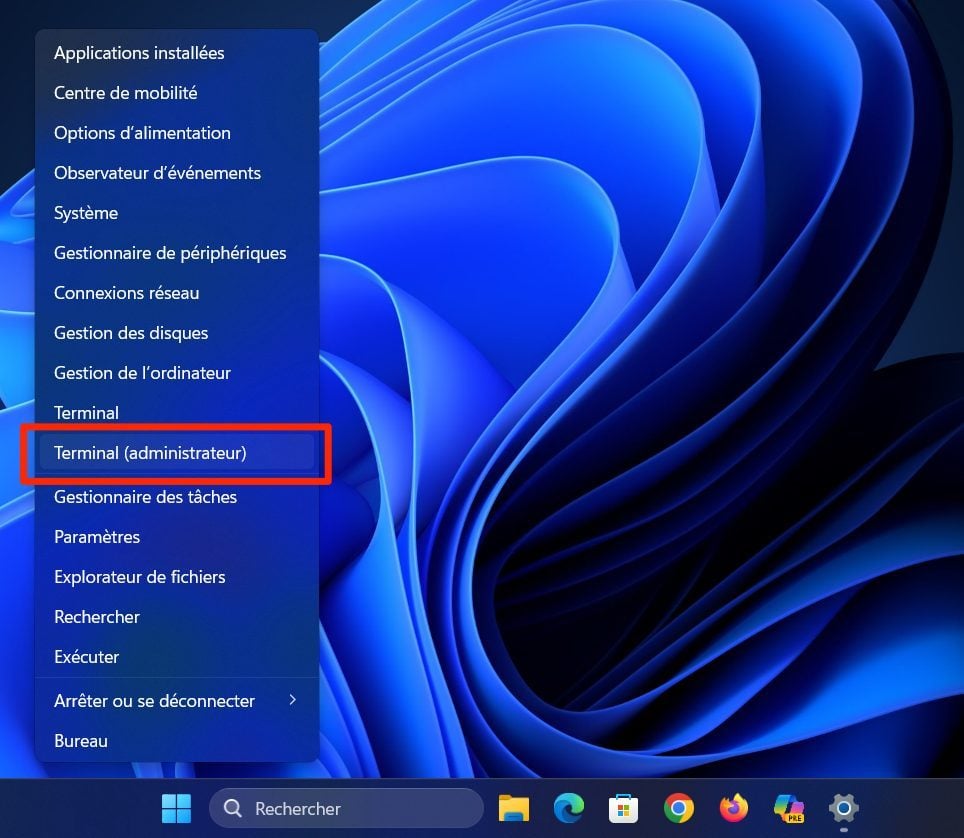Open Gestion des disques
The height and width of the screenshot is (838, 964).
point(177,333)
